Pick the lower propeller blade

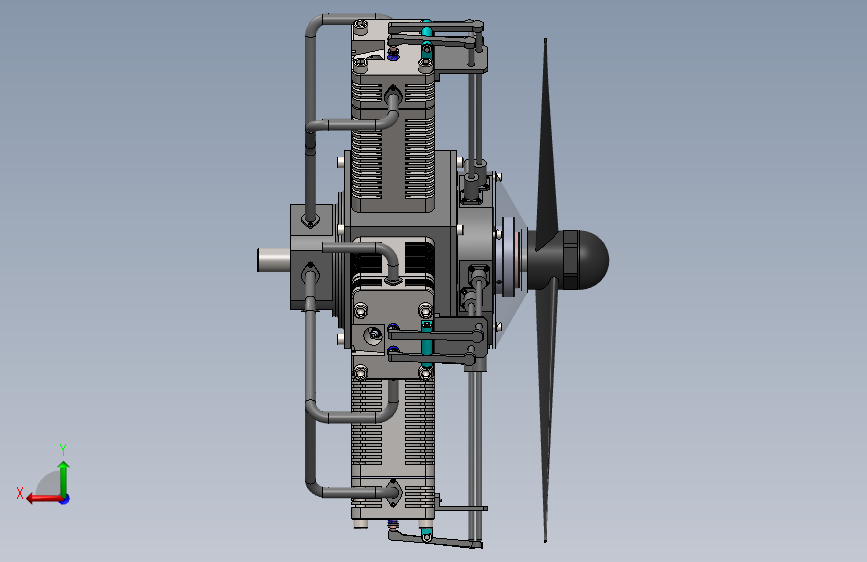[x=547, y=409]
